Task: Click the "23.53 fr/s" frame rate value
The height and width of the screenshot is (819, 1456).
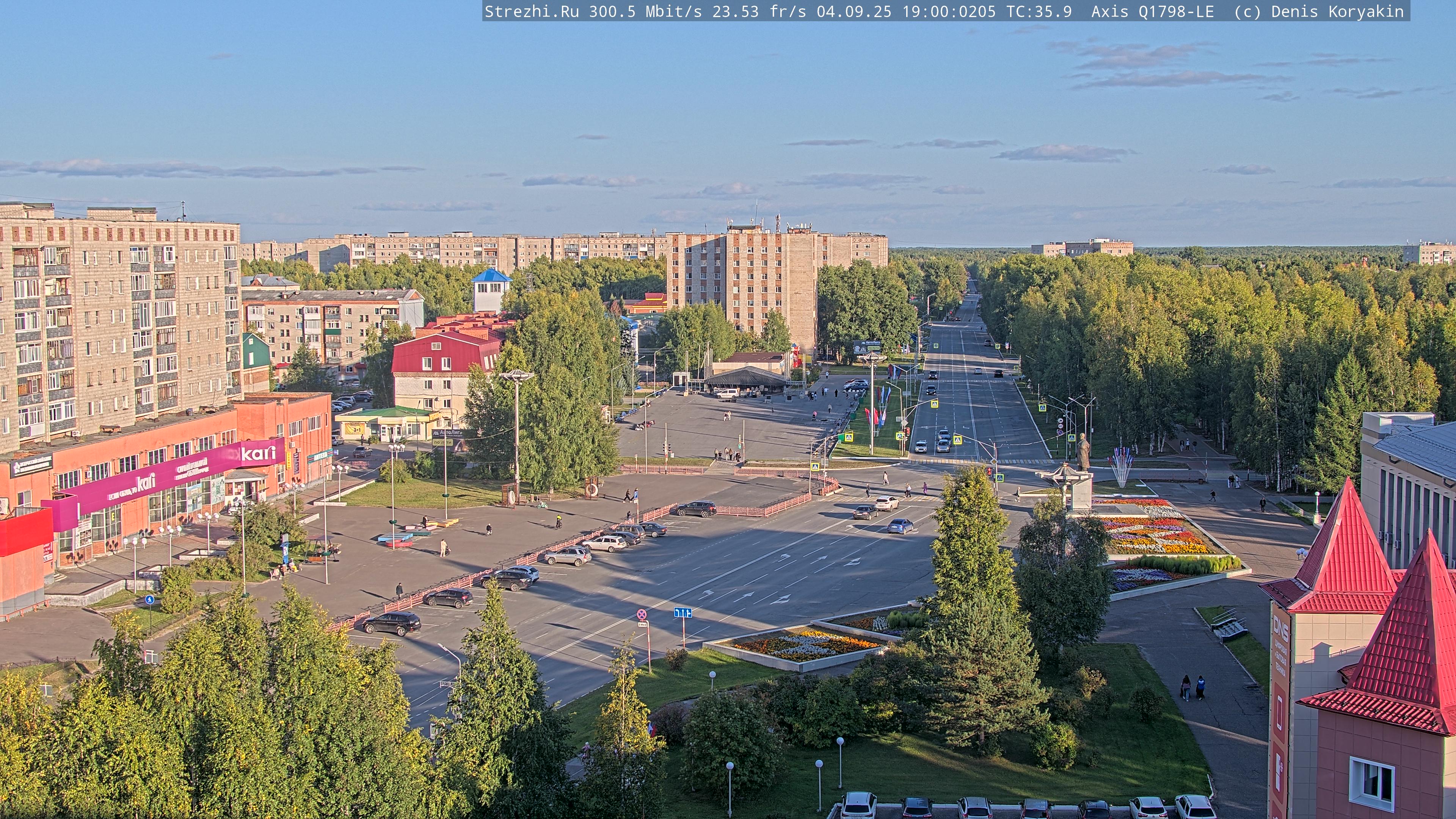Action: click(759, 11)
